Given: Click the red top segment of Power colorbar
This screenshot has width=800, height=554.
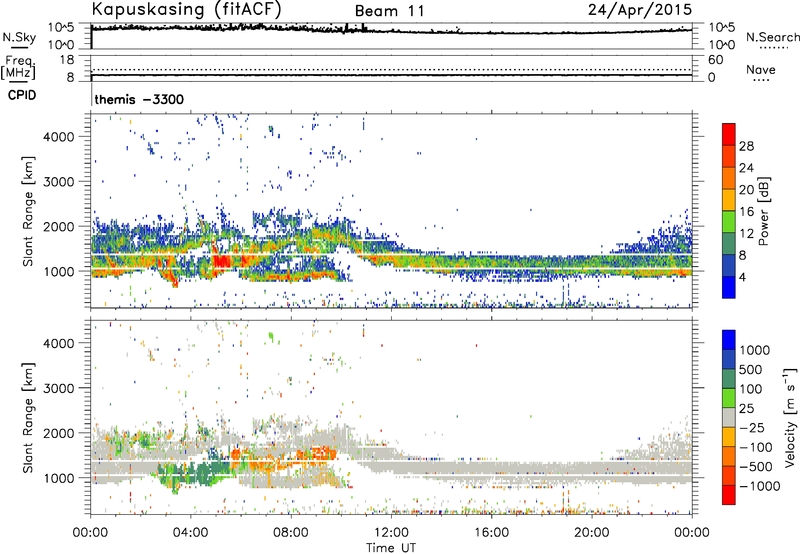Looking at the screenshot, I should click(x=729, y=134).
